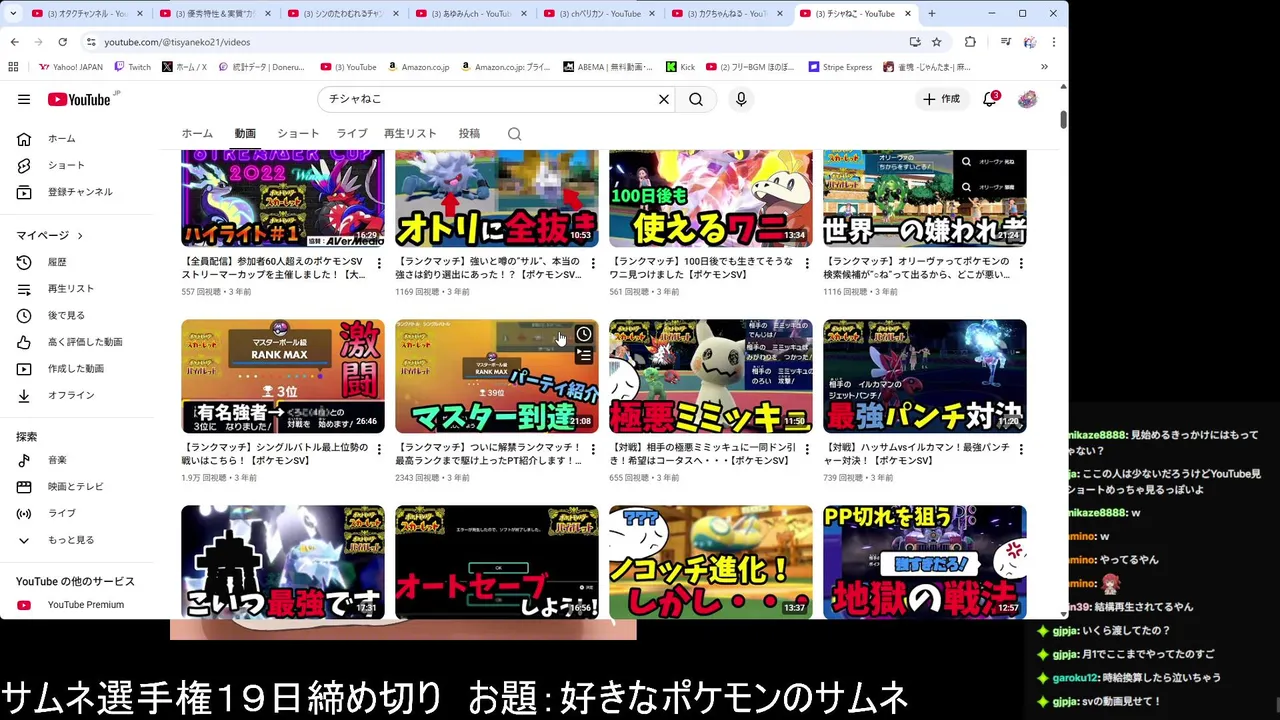Open the YouTube hamburger guide menu
Screen dimensions: 1280x720
(x=24, y=99)
